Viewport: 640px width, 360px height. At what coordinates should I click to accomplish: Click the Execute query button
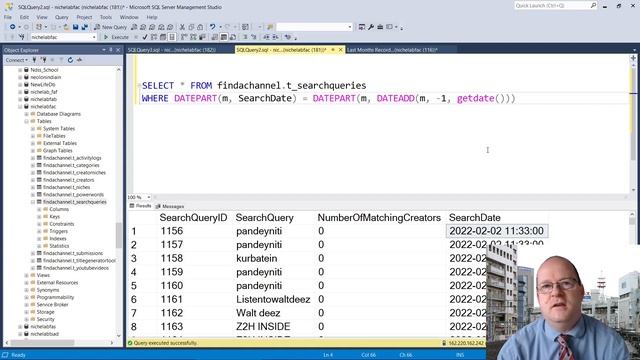[x=117, y=37]
